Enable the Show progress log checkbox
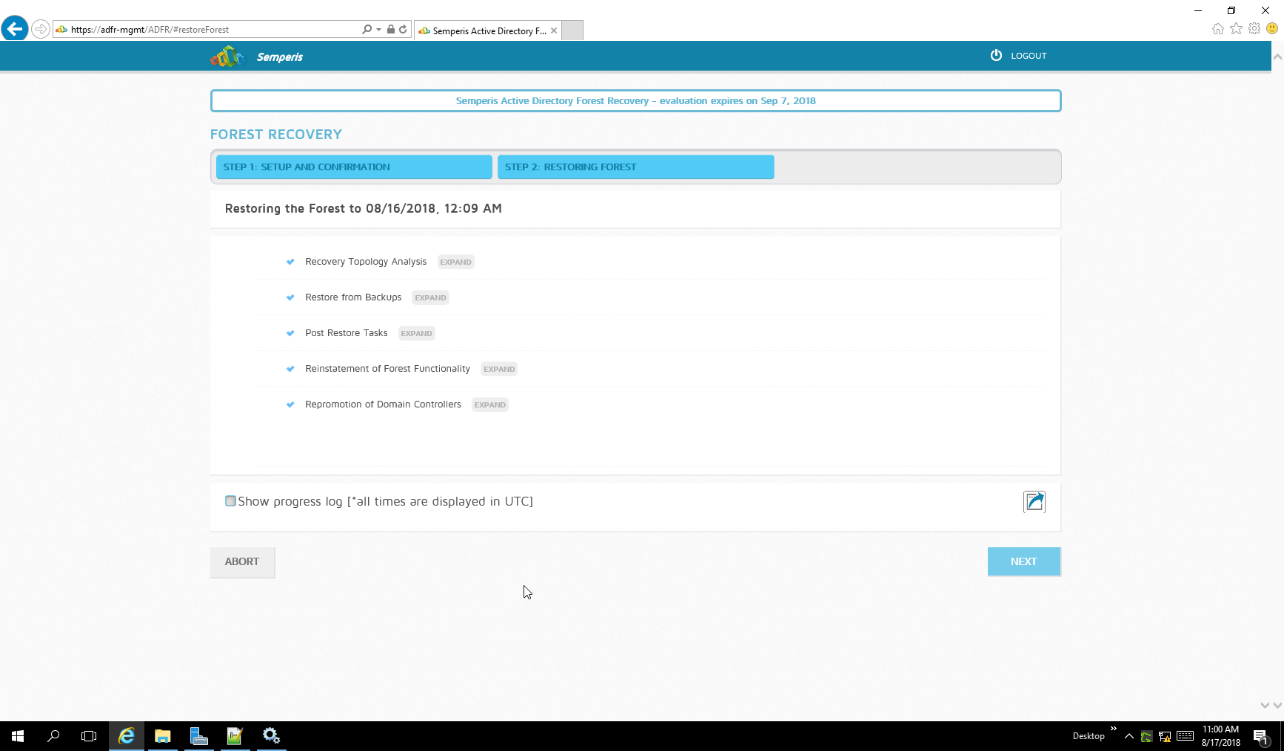Screen dimensions: 1284x751 point(231,501)
